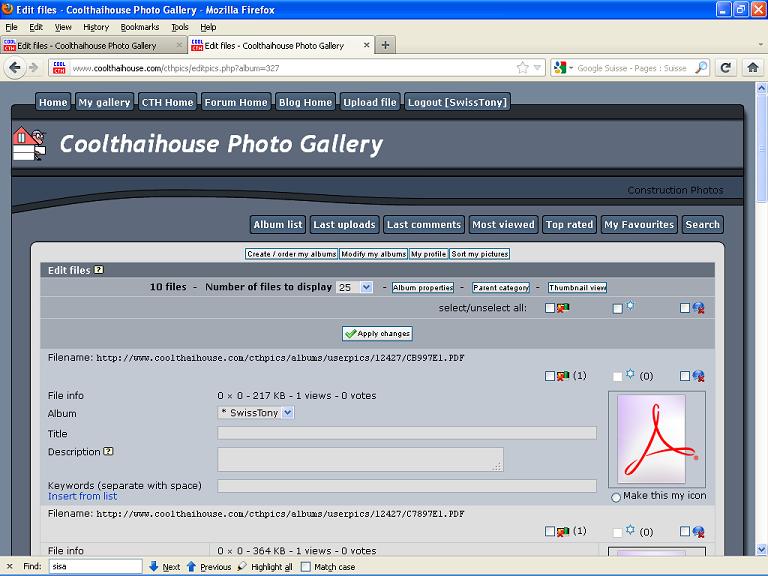Click the Title input field
Screen dimensions: 768x576
(x=406, y=433)
